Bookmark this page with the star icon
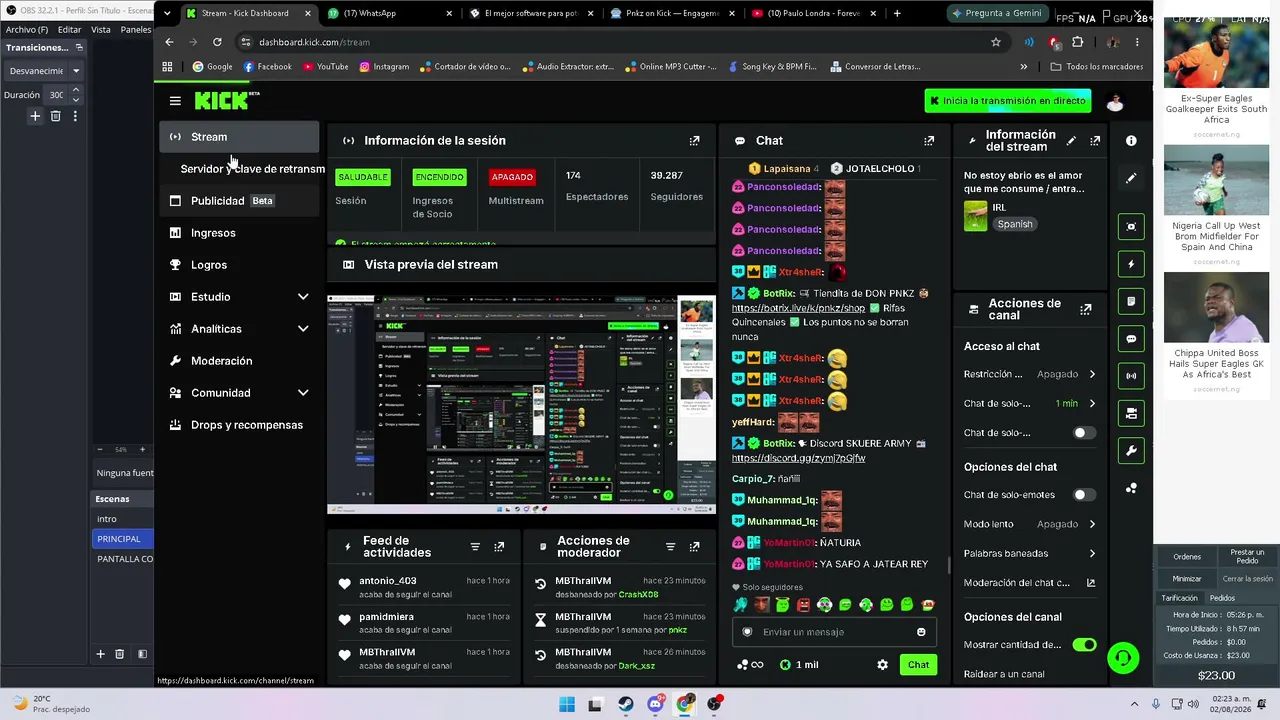Screen dimensions: 1280x720 tap(996, 42)
